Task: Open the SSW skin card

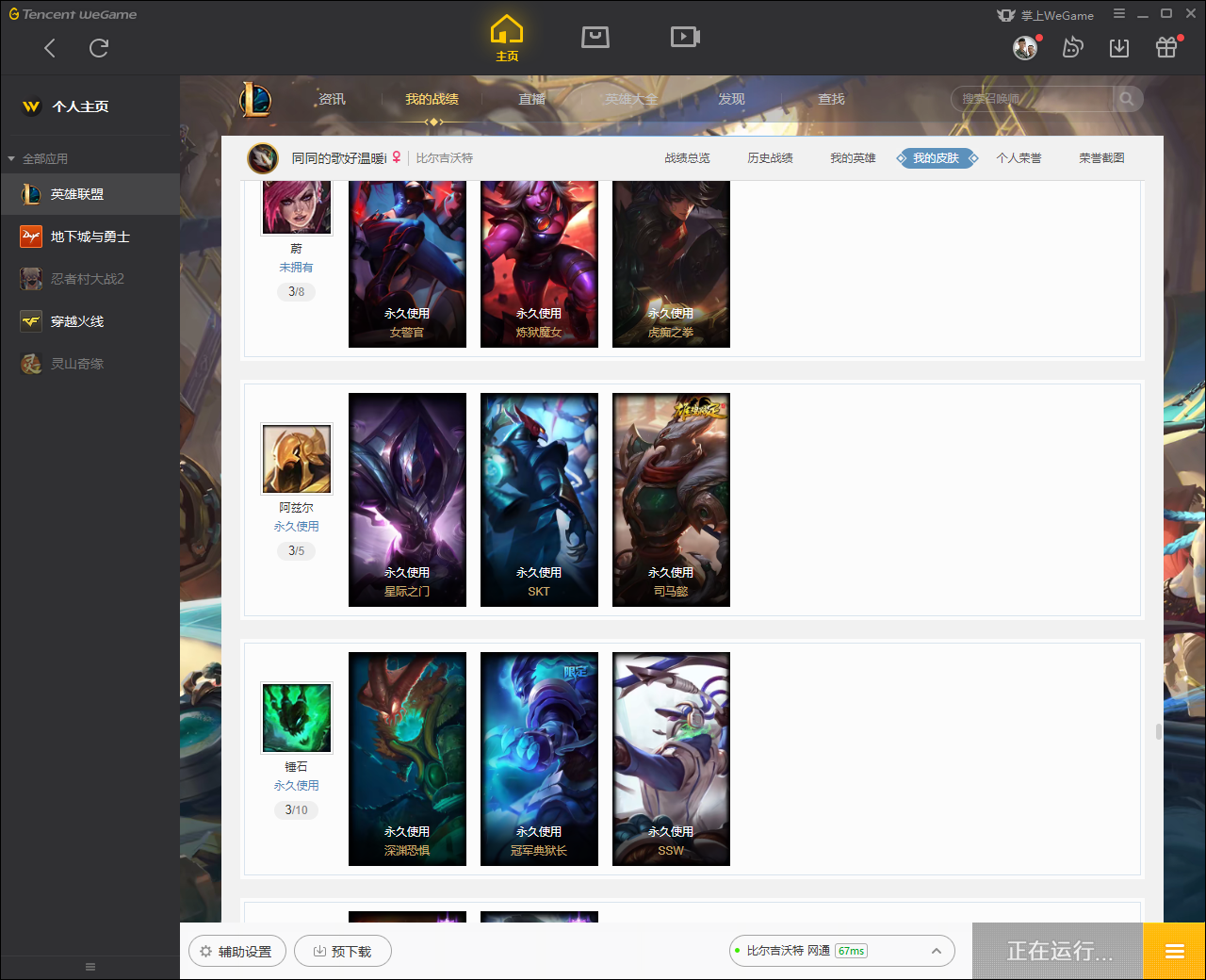Action: coord(671,759)
